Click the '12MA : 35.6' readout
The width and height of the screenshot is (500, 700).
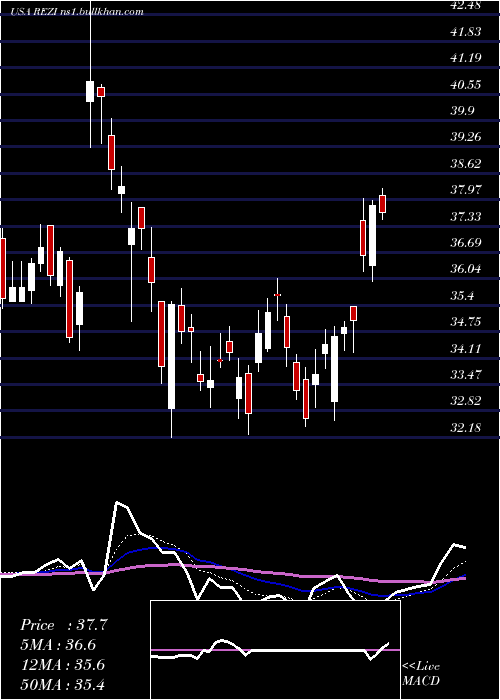coord(62,665)
